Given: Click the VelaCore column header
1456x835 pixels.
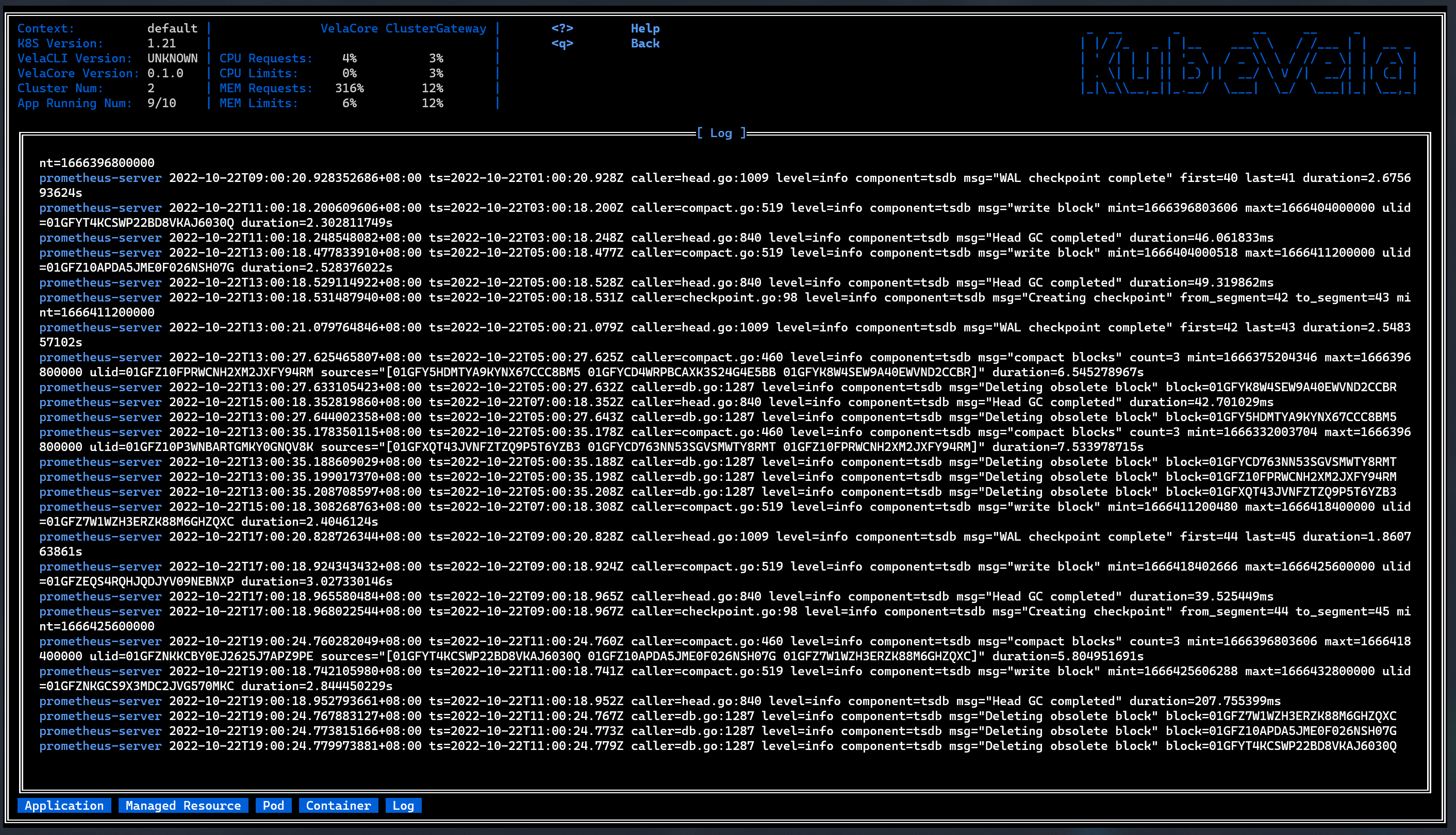Looking at the screenshot, I should 349,28.
